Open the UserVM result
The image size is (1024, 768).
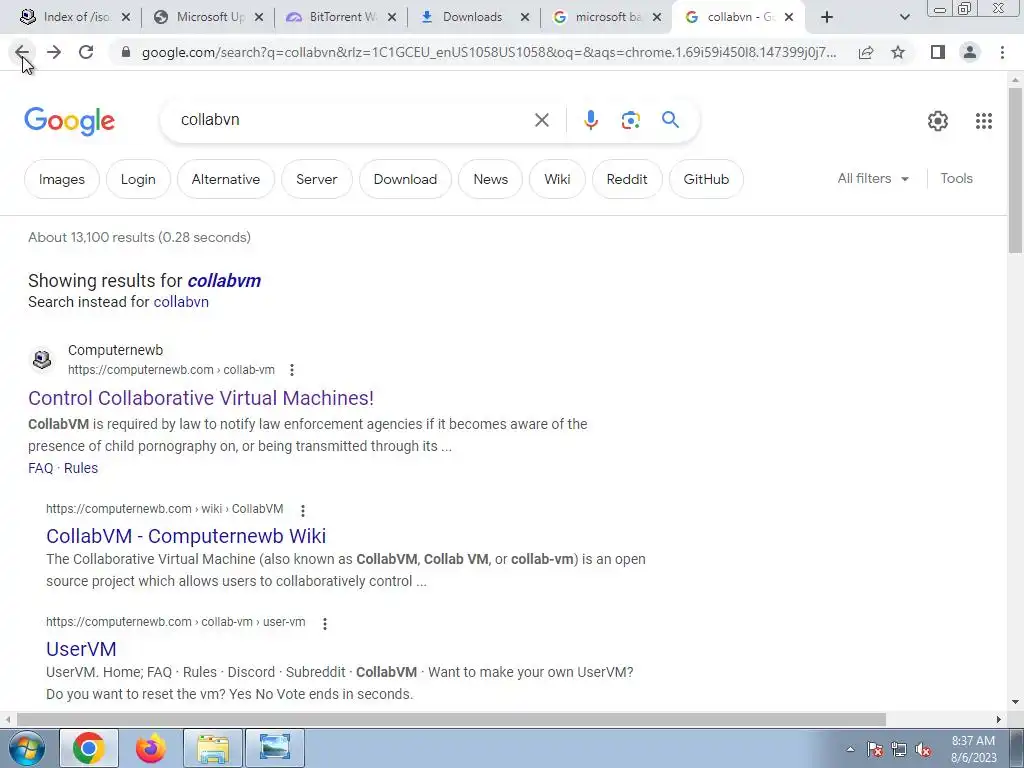(81, 649)
